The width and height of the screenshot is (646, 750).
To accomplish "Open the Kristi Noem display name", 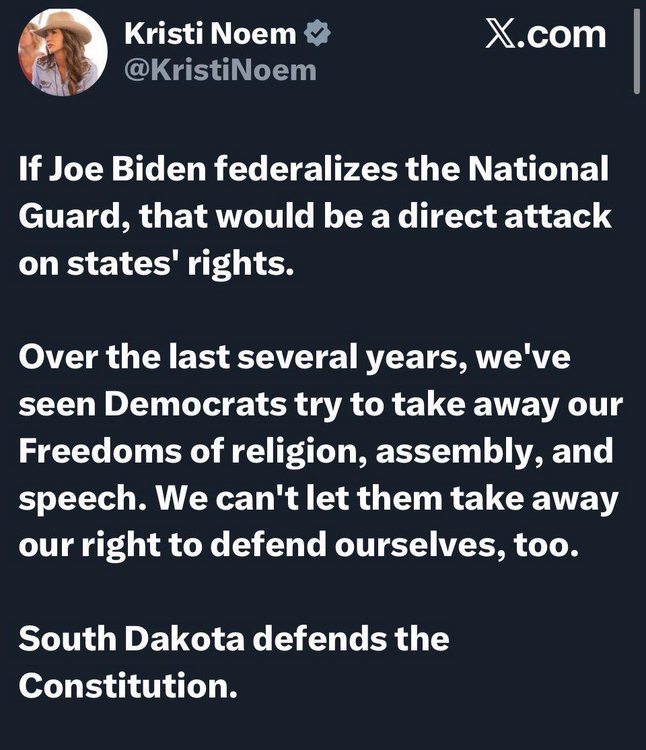I will pyautogui.click(x=210, y=34).
